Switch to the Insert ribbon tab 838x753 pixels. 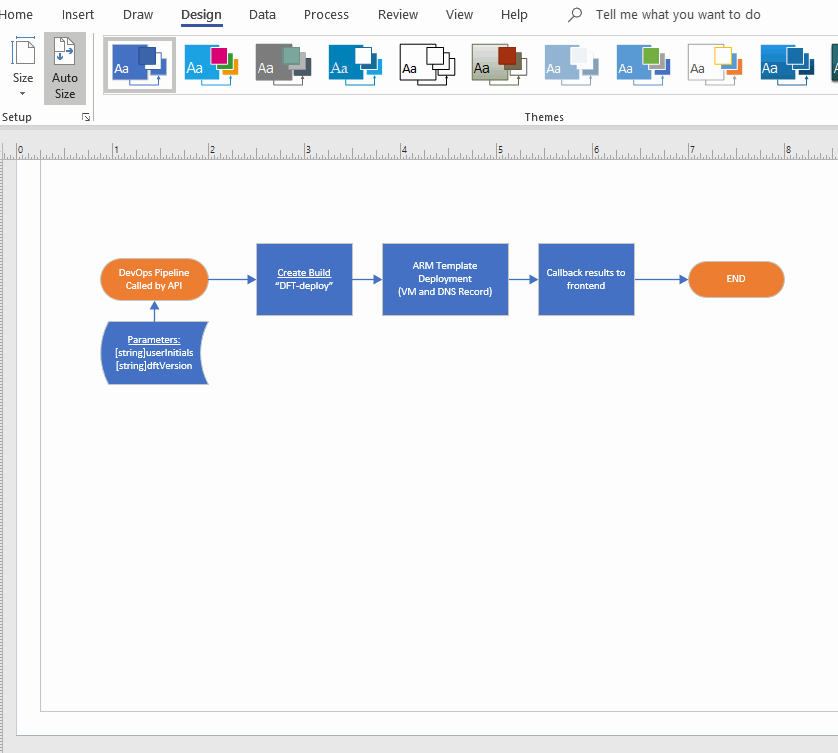pyautogui.click(x=78, y=15)
